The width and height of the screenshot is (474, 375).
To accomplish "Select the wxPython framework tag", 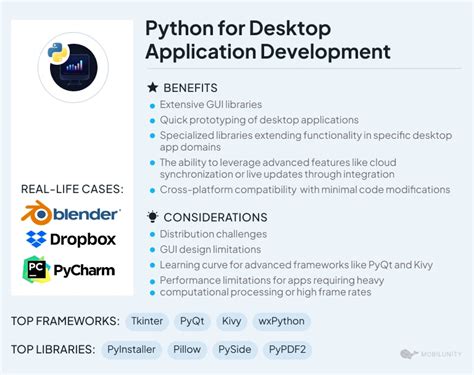I will [281, 321].
